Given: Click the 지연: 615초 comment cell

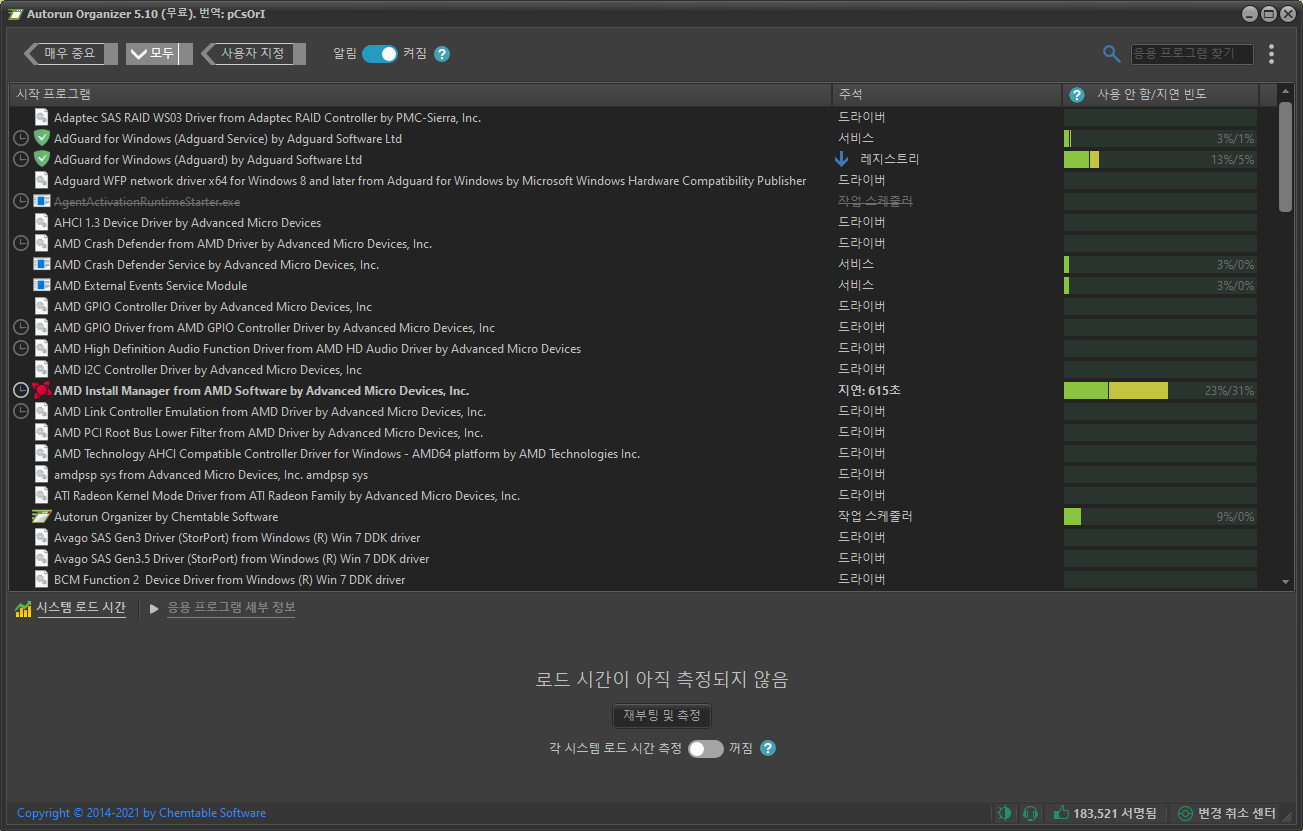Looking at the screenshot, I should click(x=869, y=390).
